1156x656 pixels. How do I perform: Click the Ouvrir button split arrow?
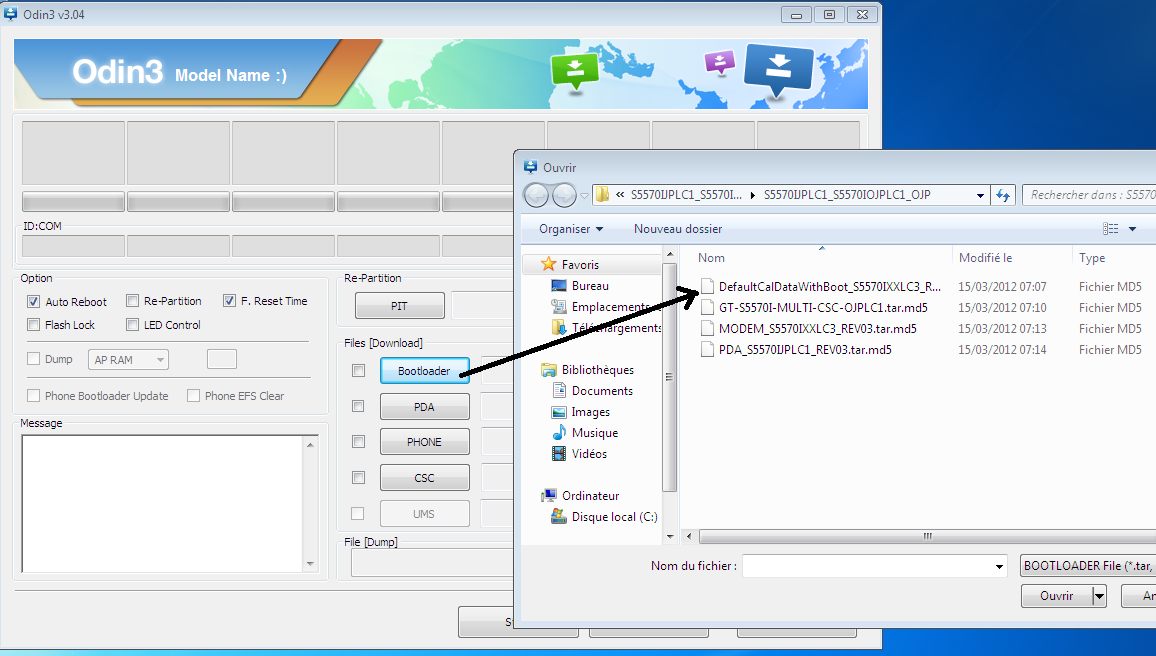(x=1099, y=596)
